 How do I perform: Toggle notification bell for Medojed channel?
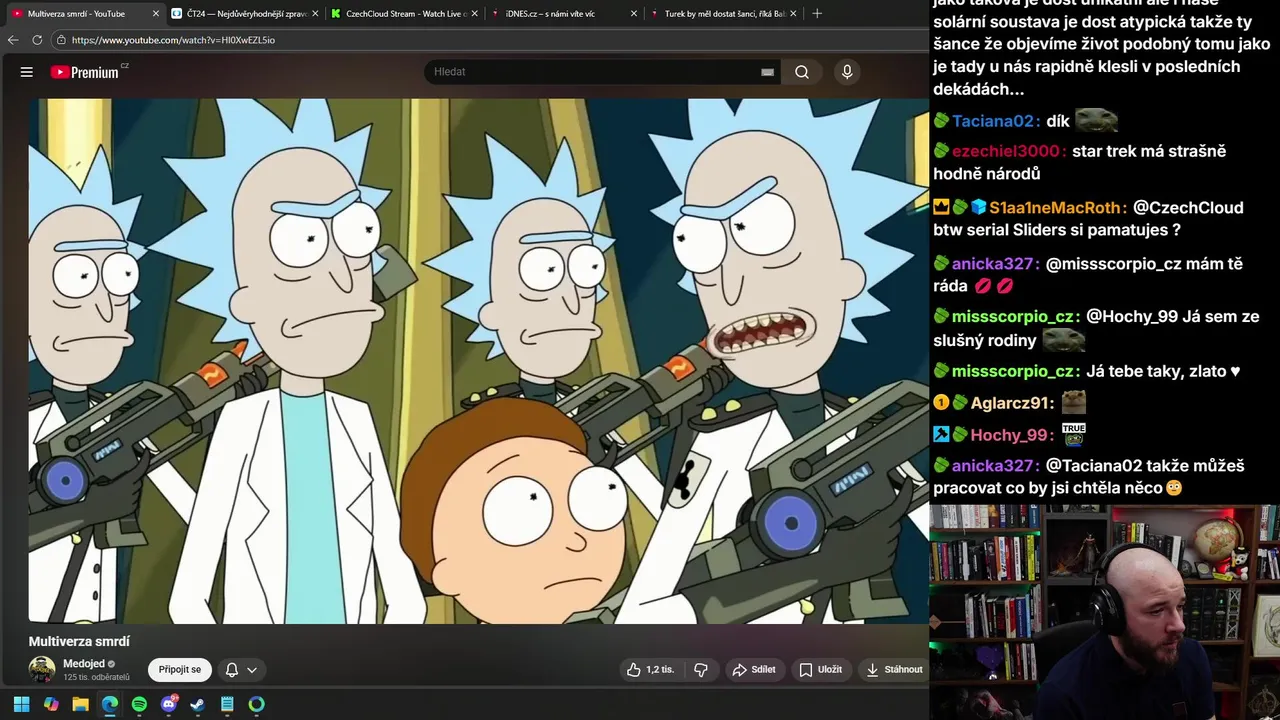232,670
